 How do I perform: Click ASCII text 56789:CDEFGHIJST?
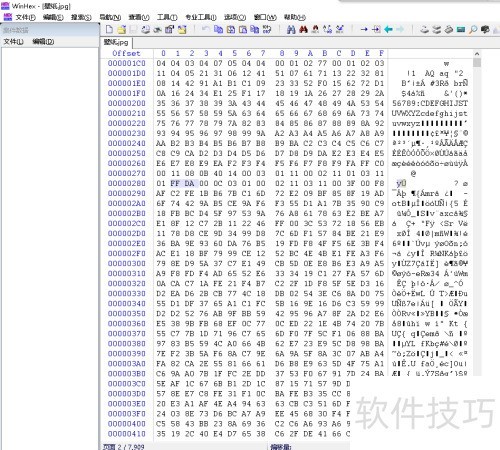430,103
